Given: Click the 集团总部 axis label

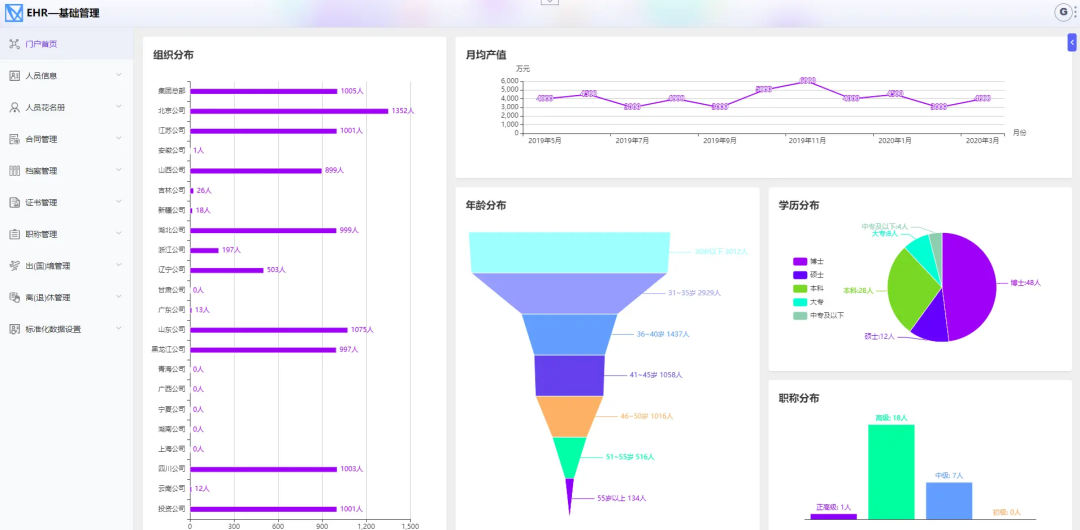Looking at the screenshot, I should (x=172, y=91).
